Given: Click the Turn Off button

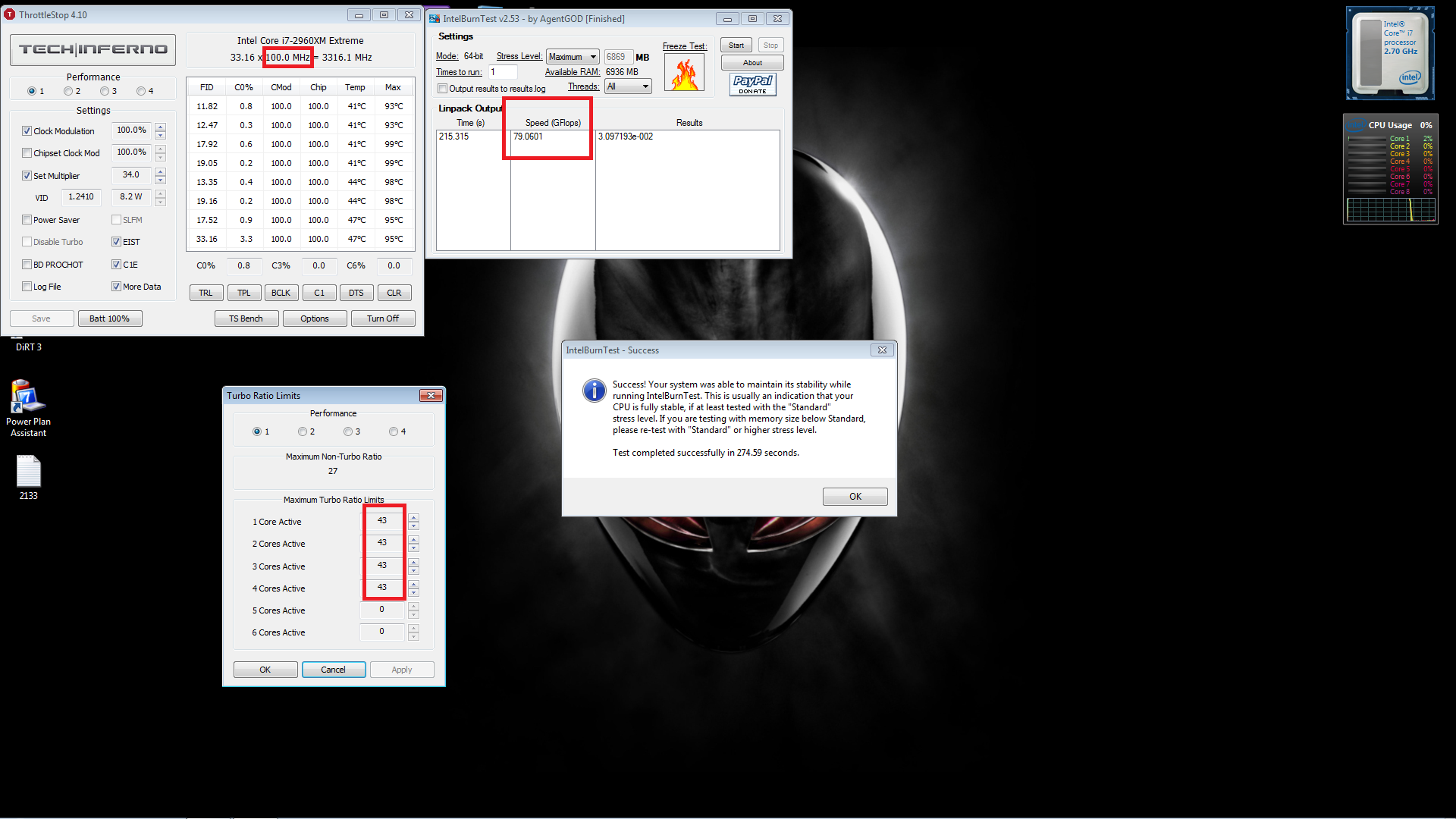Looking at the screenshot, I should point(383,318).
